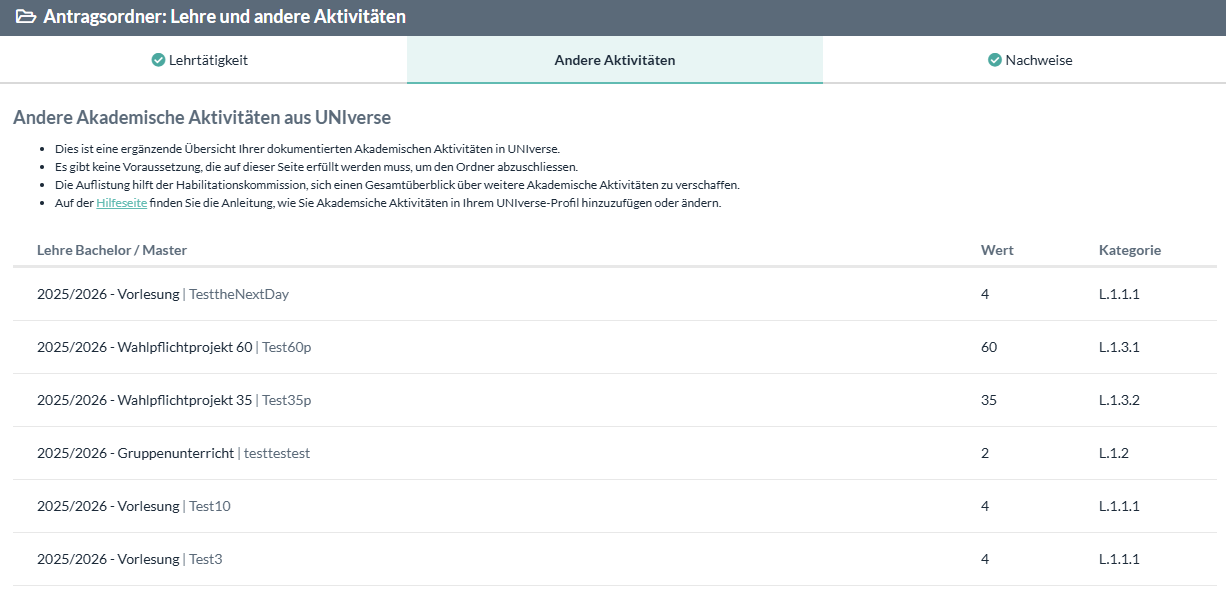Viewport: 1226px width, 590px height.
Task: Choose the Gruppenunterricht testtestest entry
Action: (x=173, y=453)
